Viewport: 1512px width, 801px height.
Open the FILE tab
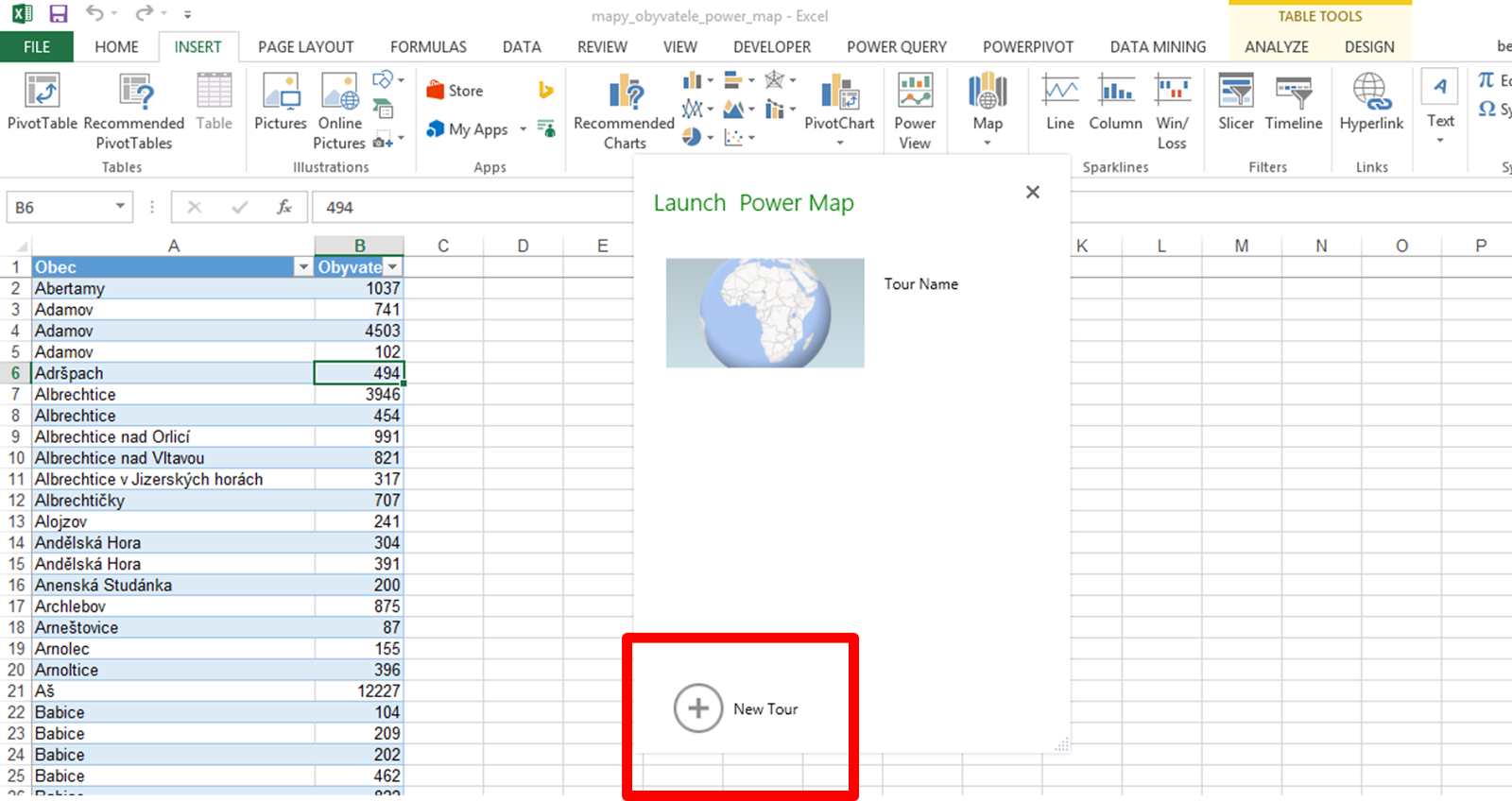click(37, 46)
